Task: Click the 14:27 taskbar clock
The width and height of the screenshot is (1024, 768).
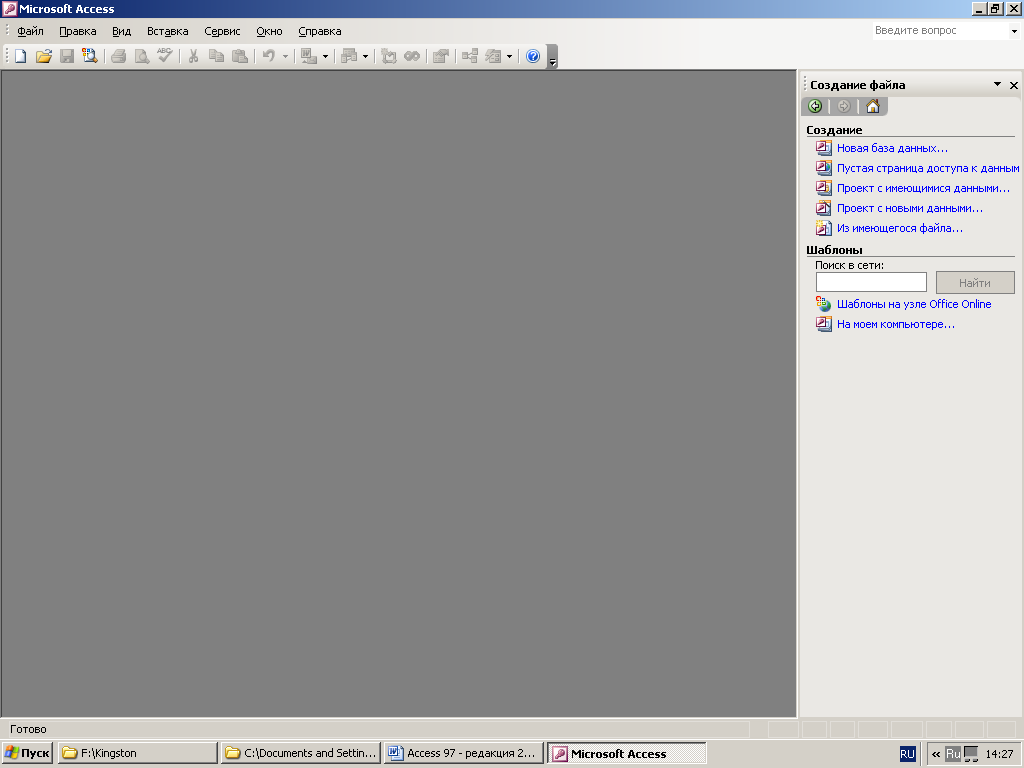Action: coord(999,754)
